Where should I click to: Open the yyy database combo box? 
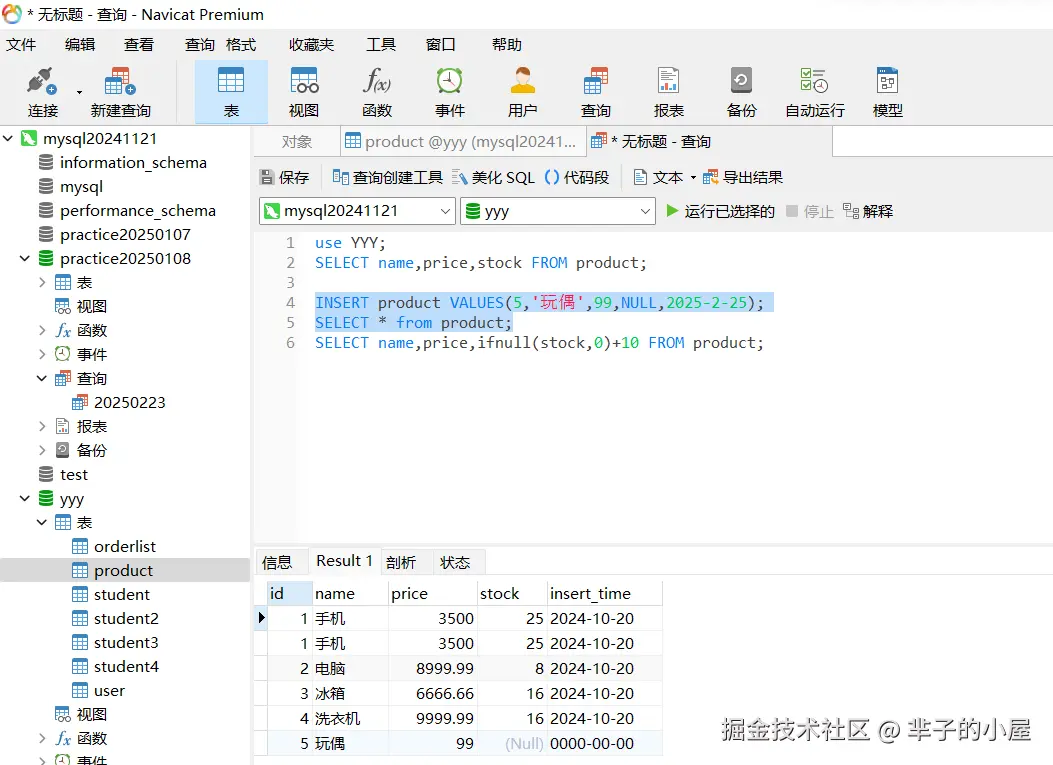[x=557, y=211]
